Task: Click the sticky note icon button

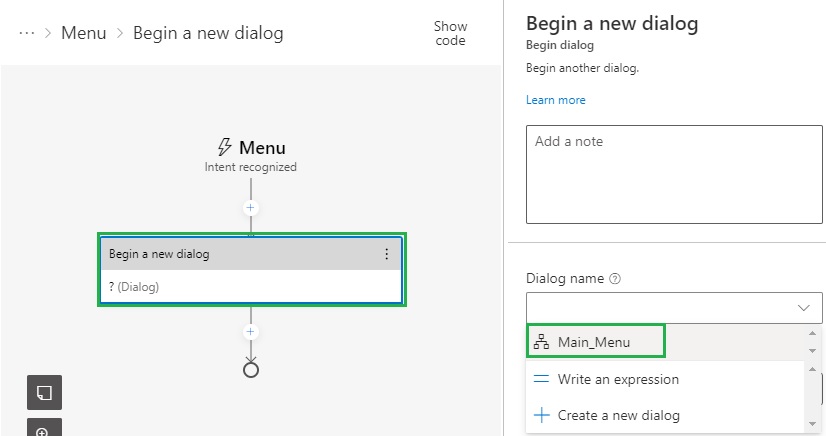Action: tap(44, 393)
